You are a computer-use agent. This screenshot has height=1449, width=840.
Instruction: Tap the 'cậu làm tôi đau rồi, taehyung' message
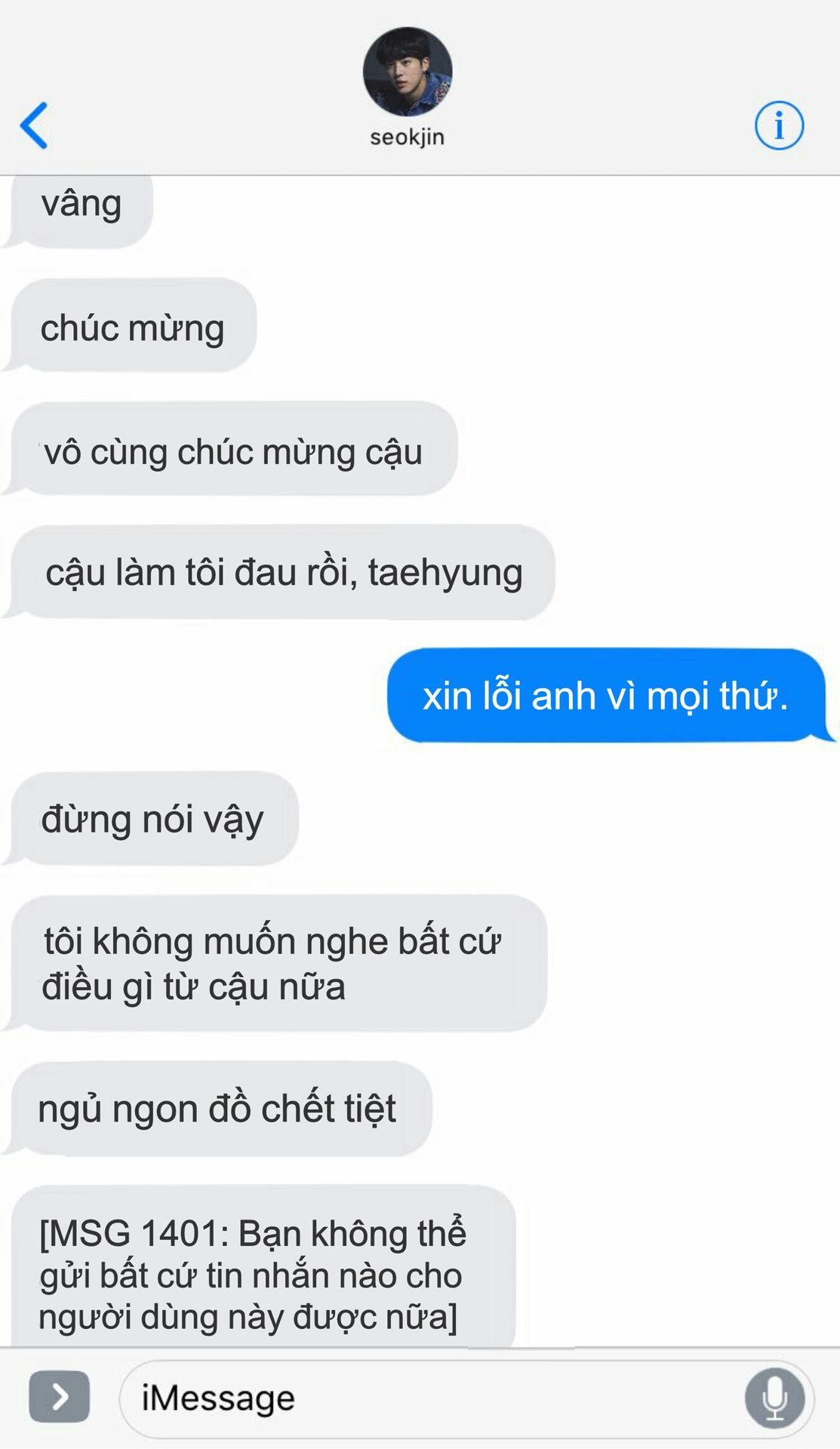(279, 572)
